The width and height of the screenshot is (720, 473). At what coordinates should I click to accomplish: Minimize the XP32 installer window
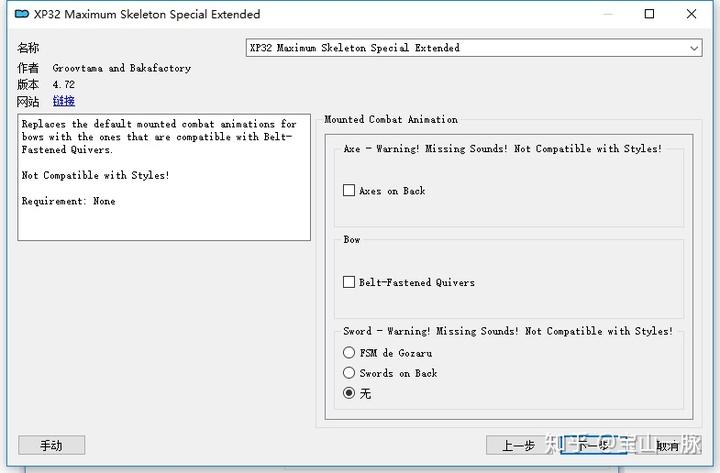603,14
